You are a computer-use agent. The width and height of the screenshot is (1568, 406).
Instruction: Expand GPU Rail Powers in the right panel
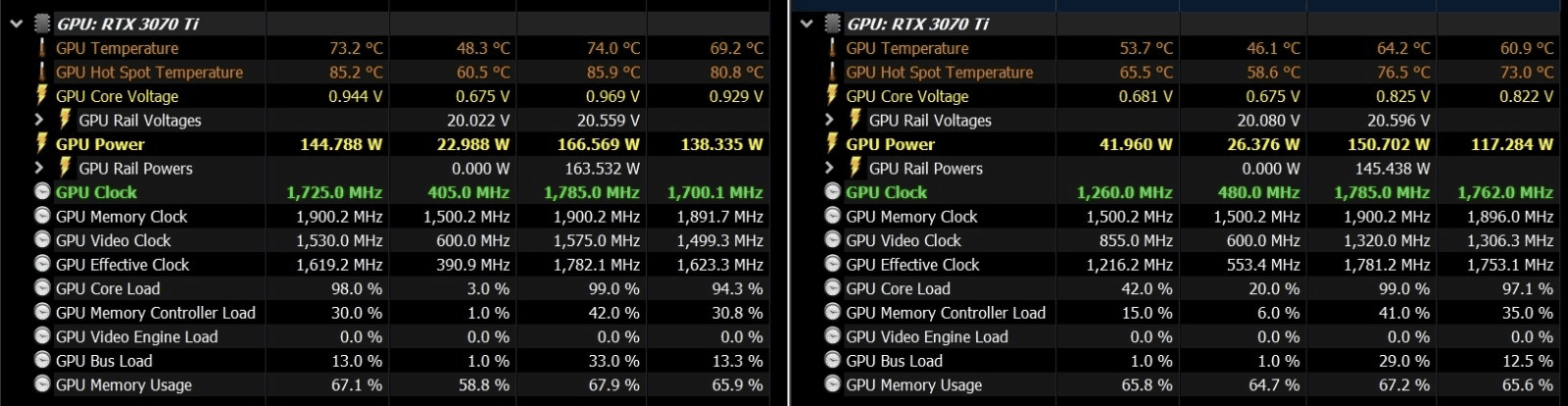coord(829,168)
